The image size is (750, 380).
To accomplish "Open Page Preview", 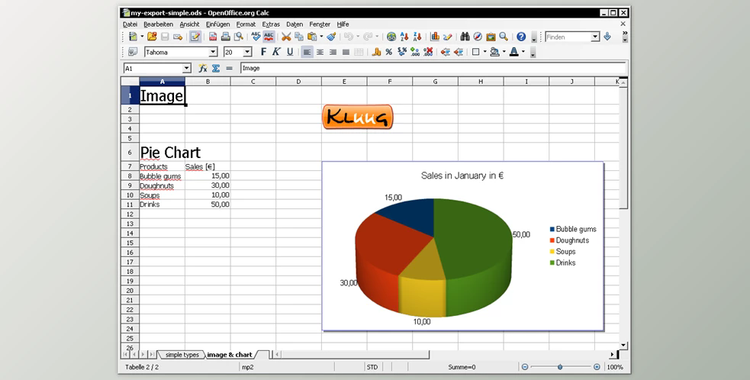I will [x=238, y=36].
